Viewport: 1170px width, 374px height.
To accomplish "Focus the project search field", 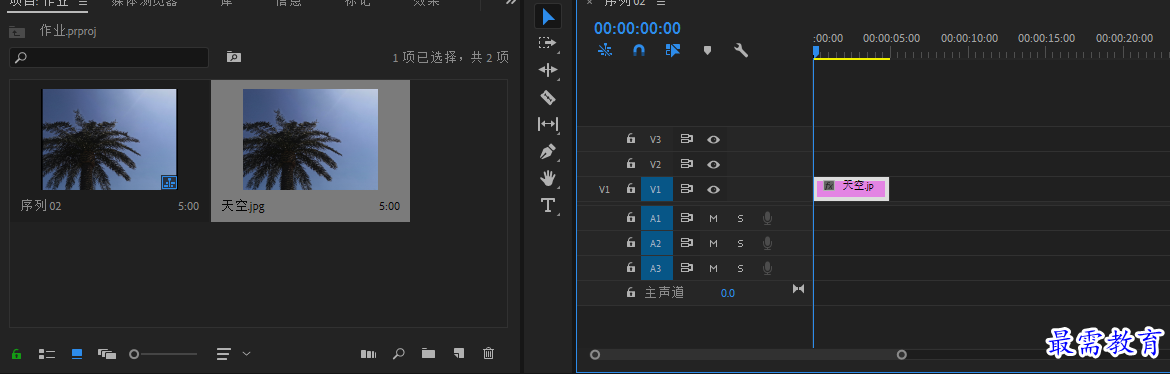I will 109,57.
